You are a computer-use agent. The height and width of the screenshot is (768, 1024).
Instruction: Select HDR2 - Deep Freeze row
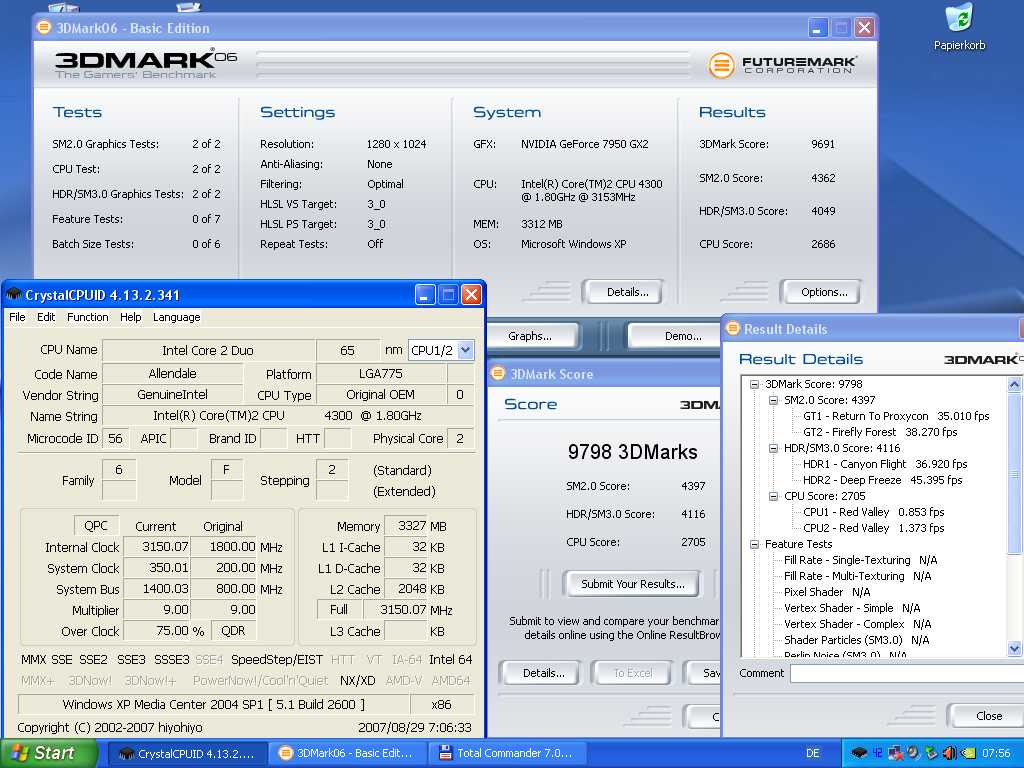click(882, 480)
